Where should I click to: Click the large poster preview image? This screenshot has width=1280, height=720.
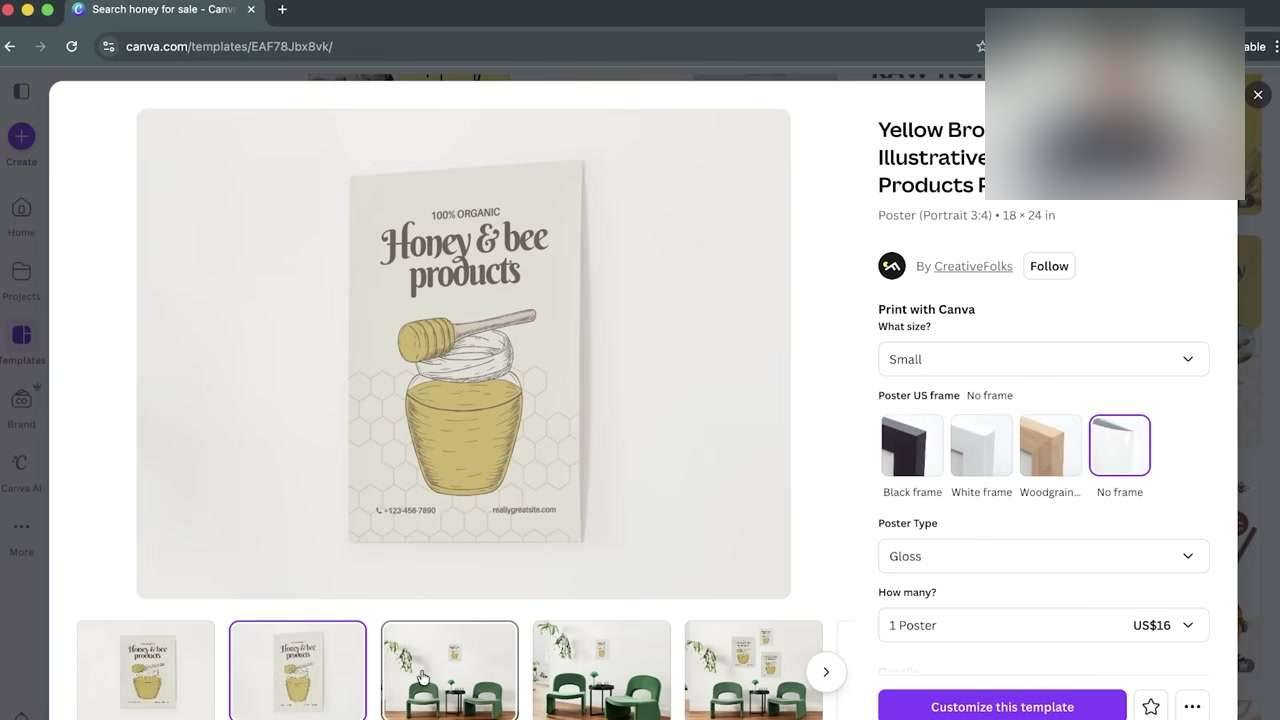[463, 353]
